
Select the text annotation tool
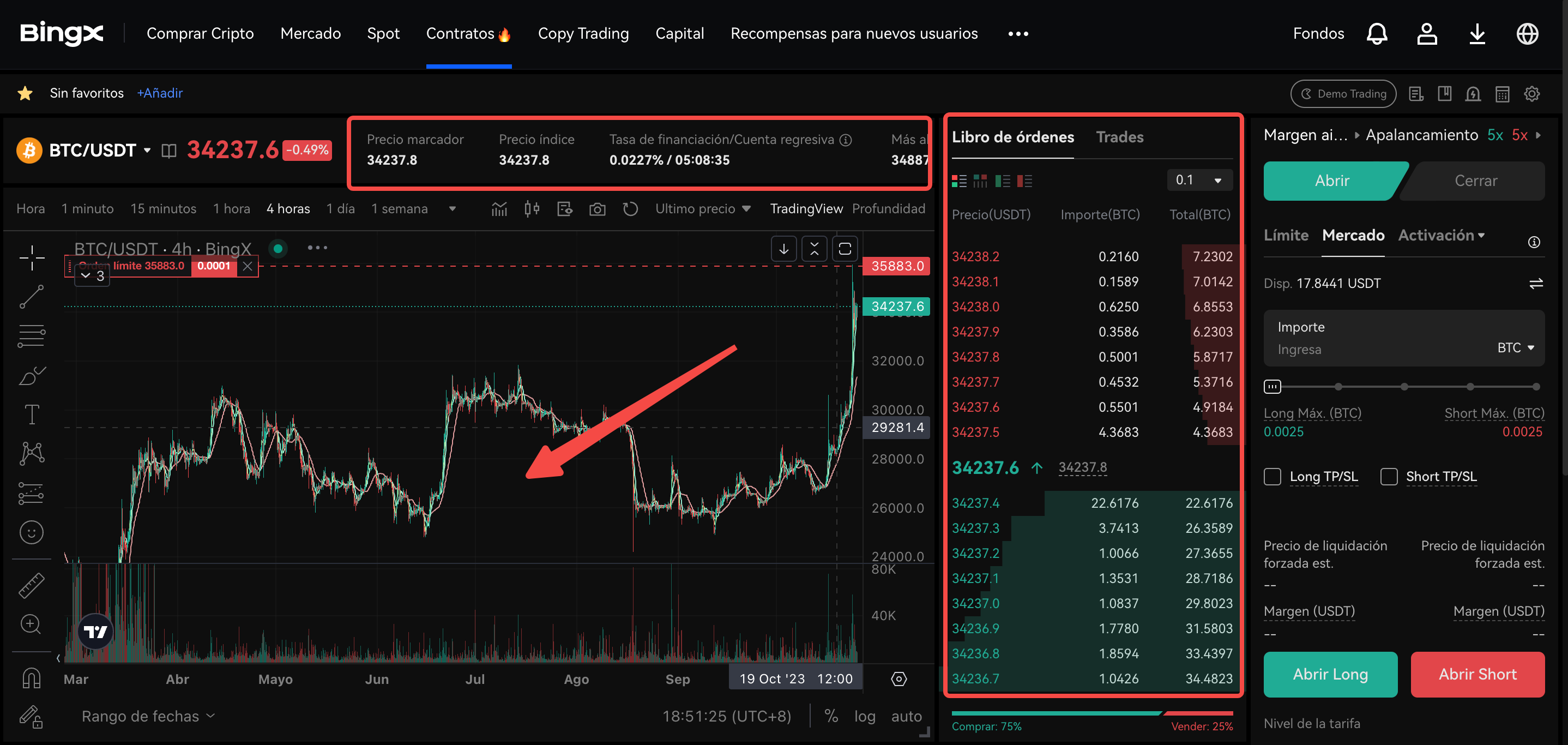point(32,414)
